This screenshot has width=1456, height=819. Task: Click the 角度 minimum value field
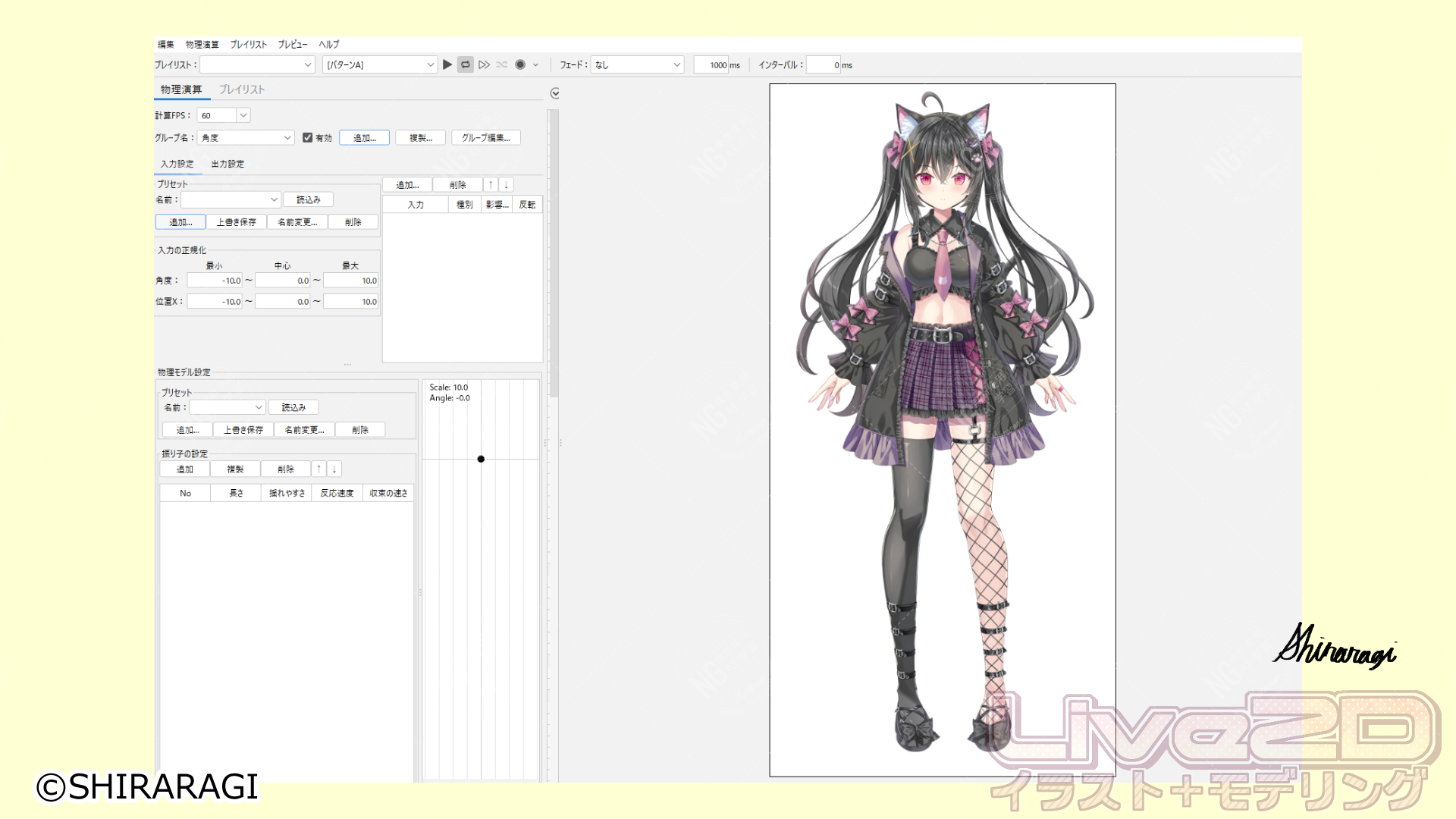(x=215, y=281)
